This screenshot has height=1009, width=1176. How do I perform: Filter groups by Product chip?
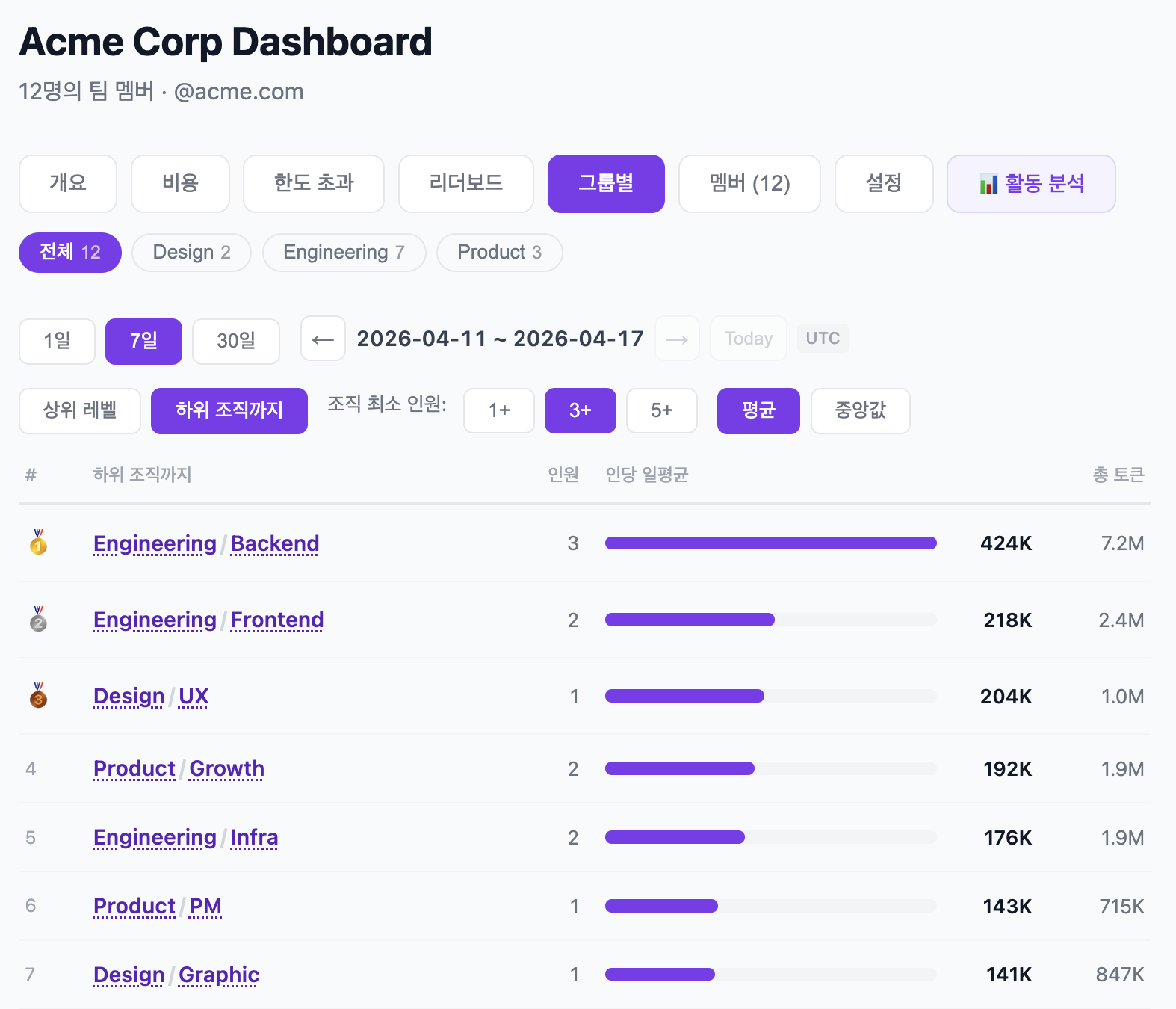499,253
